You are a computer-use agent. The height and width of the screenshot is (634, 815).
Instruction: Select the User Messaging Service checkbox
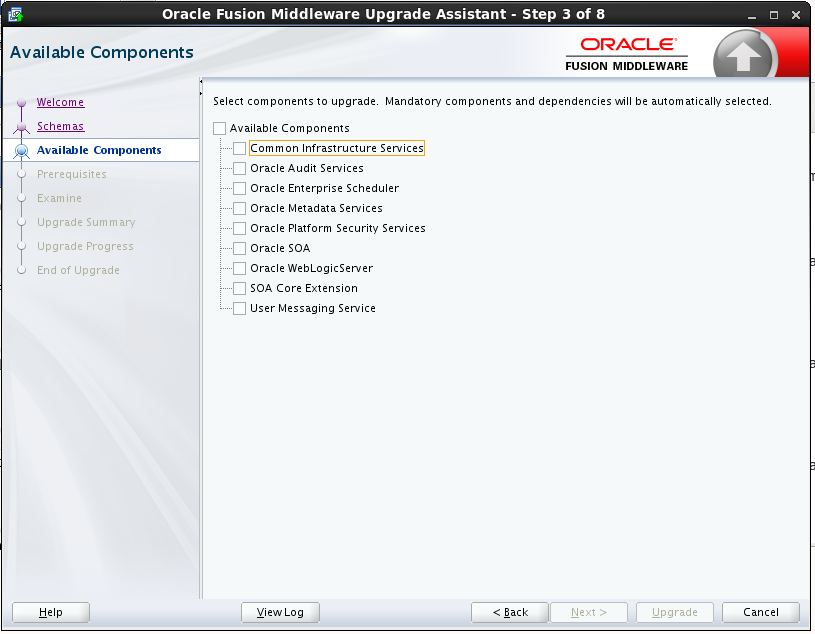pos(239,309)
